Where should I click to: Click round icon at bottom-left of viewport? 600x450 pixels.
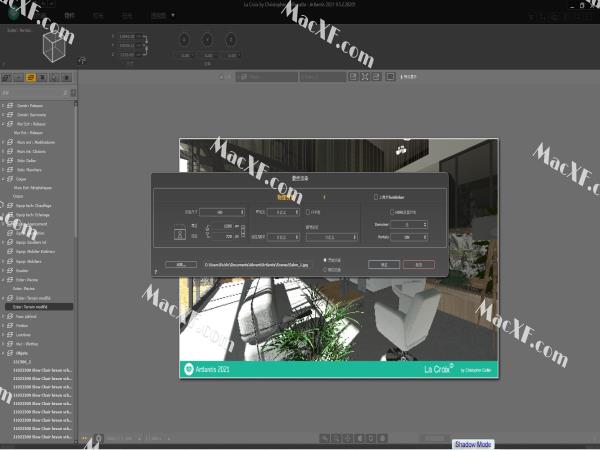[99, 438]
